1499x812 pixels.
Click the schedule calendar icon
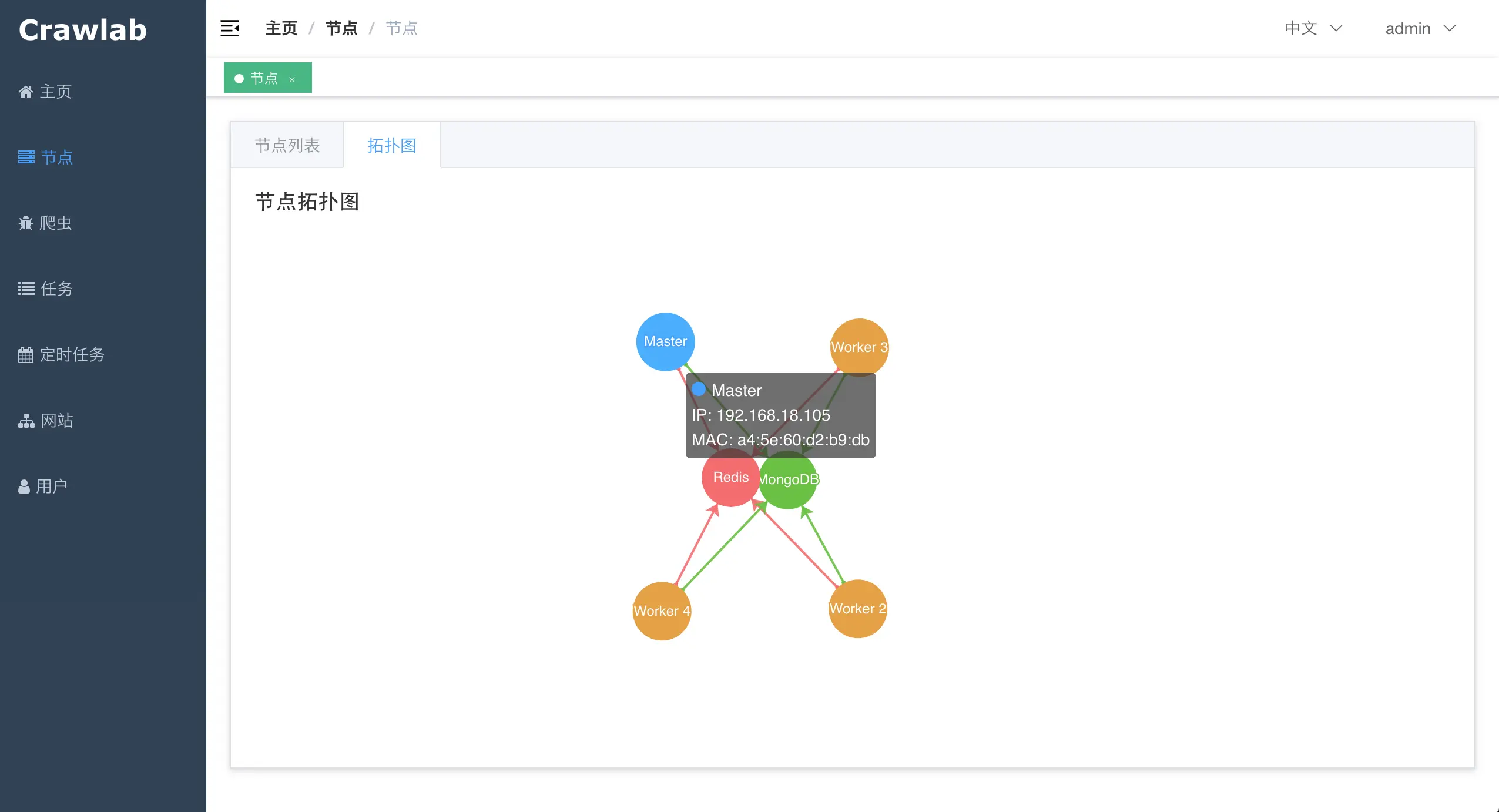(25, 355)
